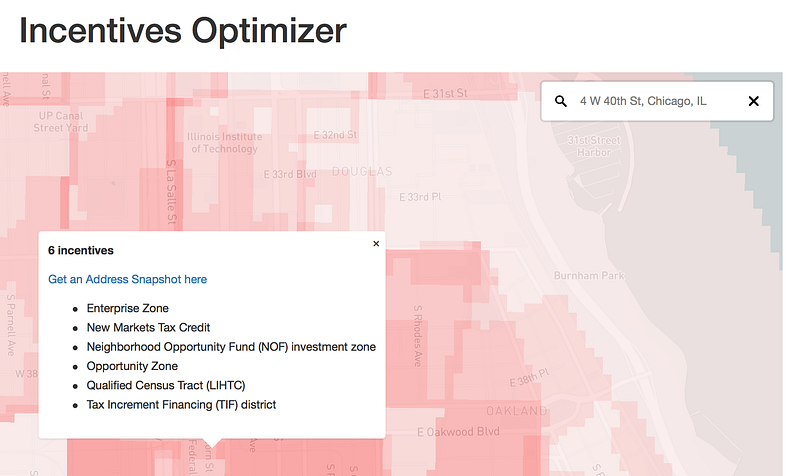Click Tax Increment Financing district entry

(x=181, y=405)
